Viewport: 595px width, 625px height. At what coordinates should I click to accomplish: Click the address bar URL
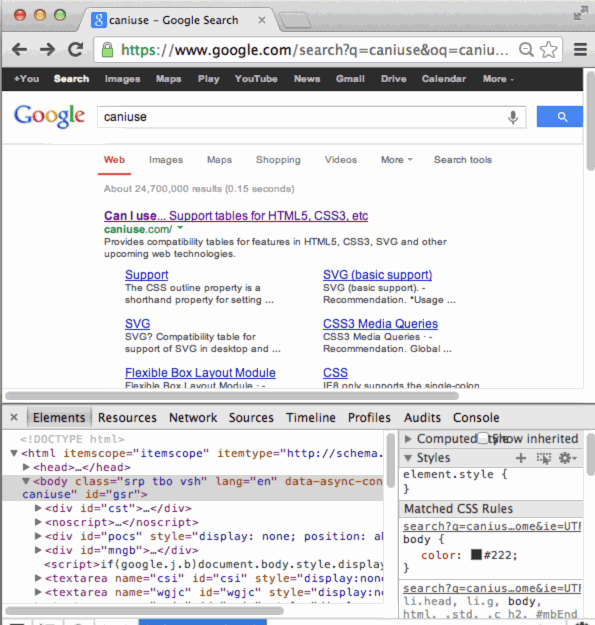coord(315,50)
